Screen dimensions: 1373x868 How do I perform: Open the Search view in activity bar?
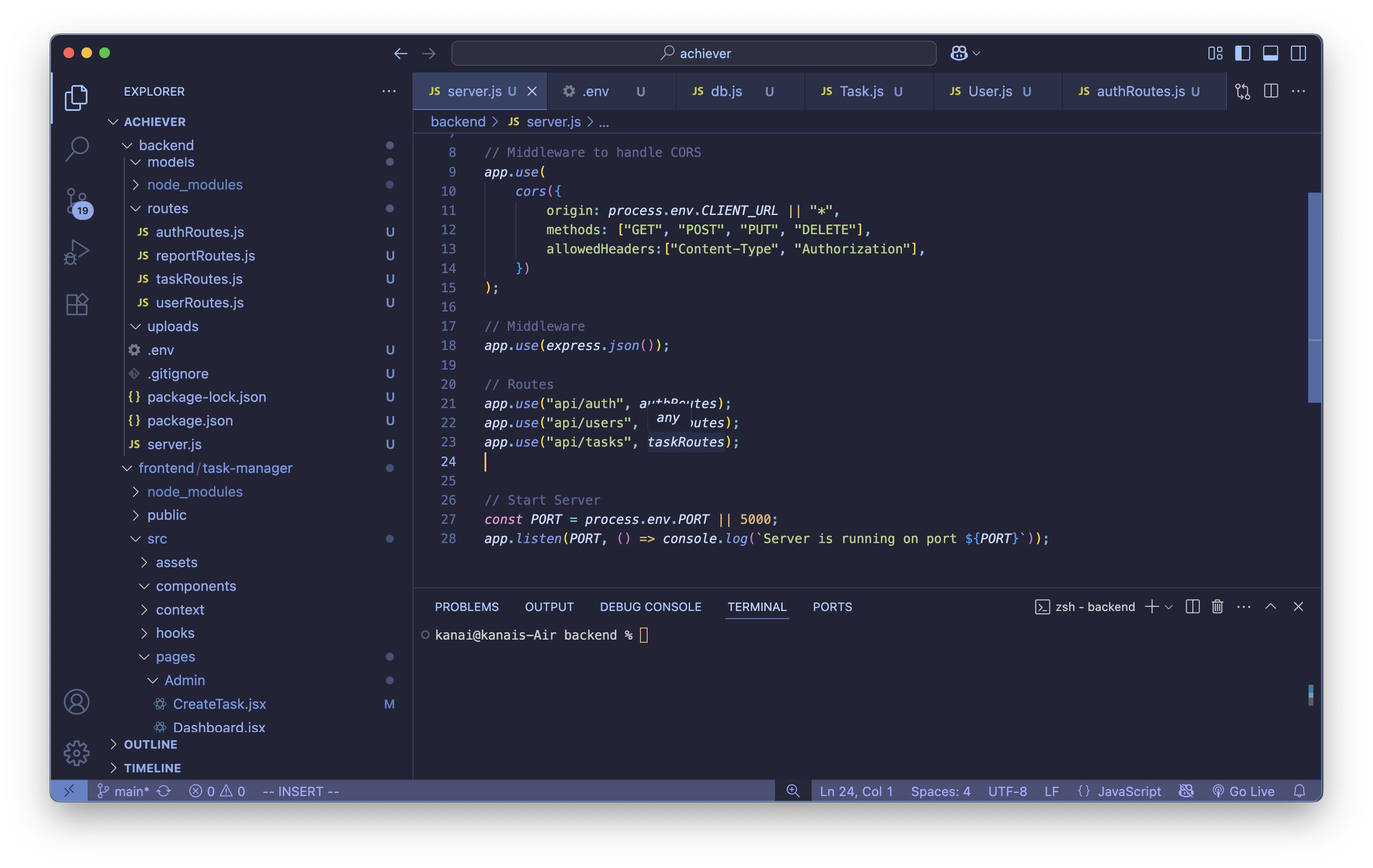(77, 149)
